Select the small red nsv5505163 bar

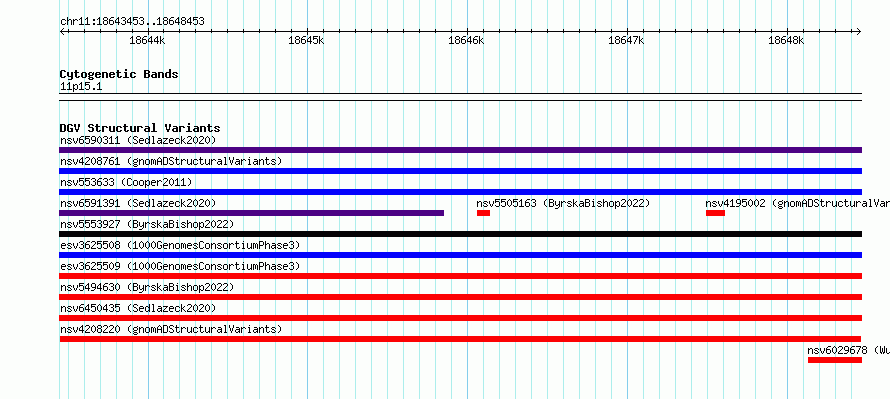(x=483, y=213)
